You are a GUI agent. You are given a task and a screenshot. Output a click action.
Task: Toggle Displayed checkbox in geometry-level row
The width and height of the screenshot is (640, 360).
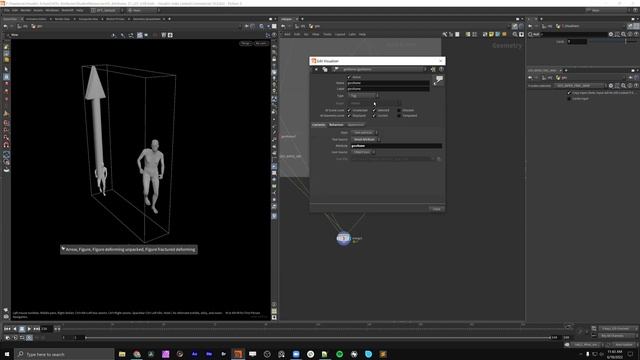tap(349, 116)
